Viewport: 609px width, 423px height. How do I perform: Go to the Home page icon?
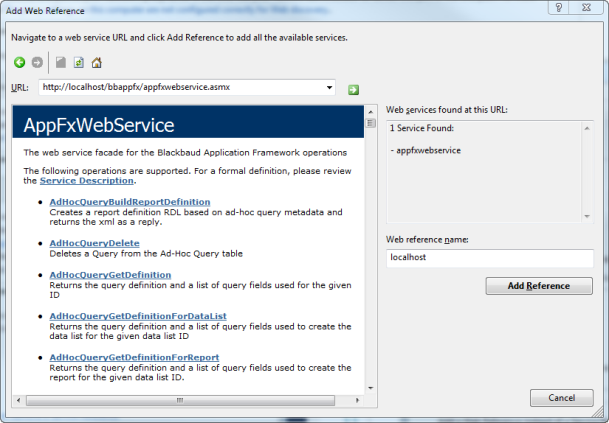coord(96,63)
